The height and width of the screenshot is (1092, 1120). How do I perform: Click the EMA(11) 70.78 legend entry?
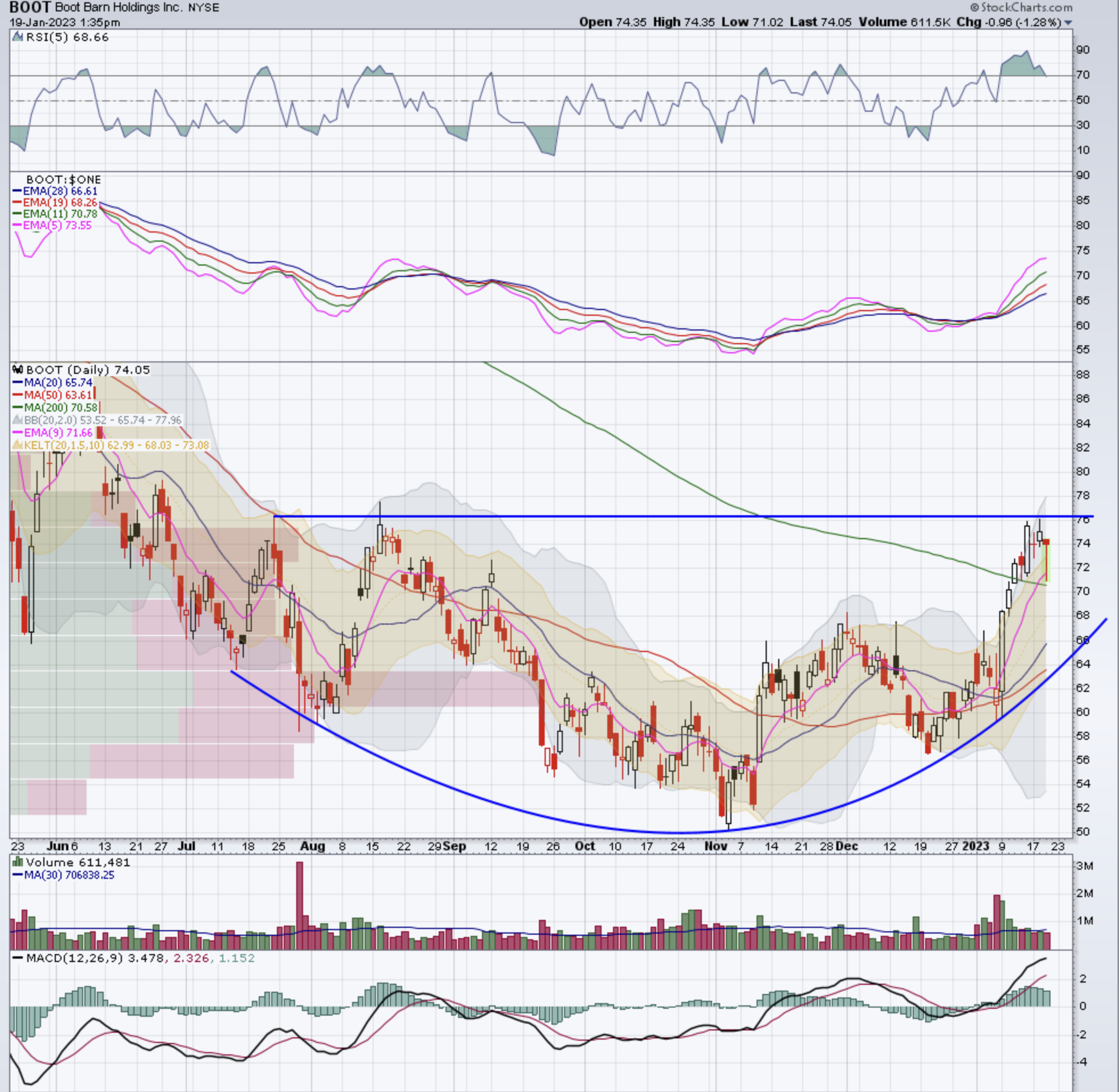click(x=55, y=214)
